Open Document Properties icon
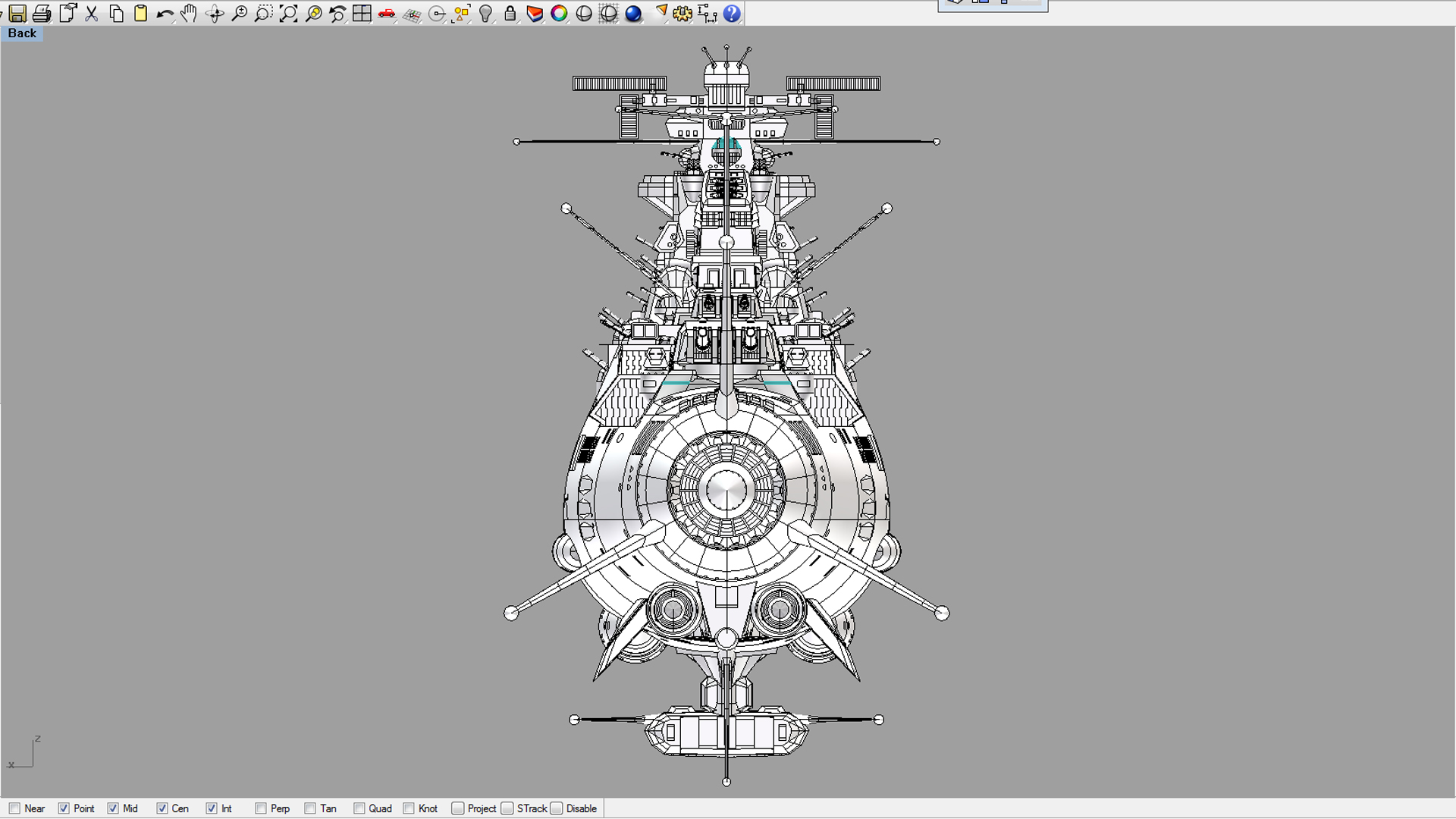The height and width of the screenshot is (819, 1456). coord(67,14)
